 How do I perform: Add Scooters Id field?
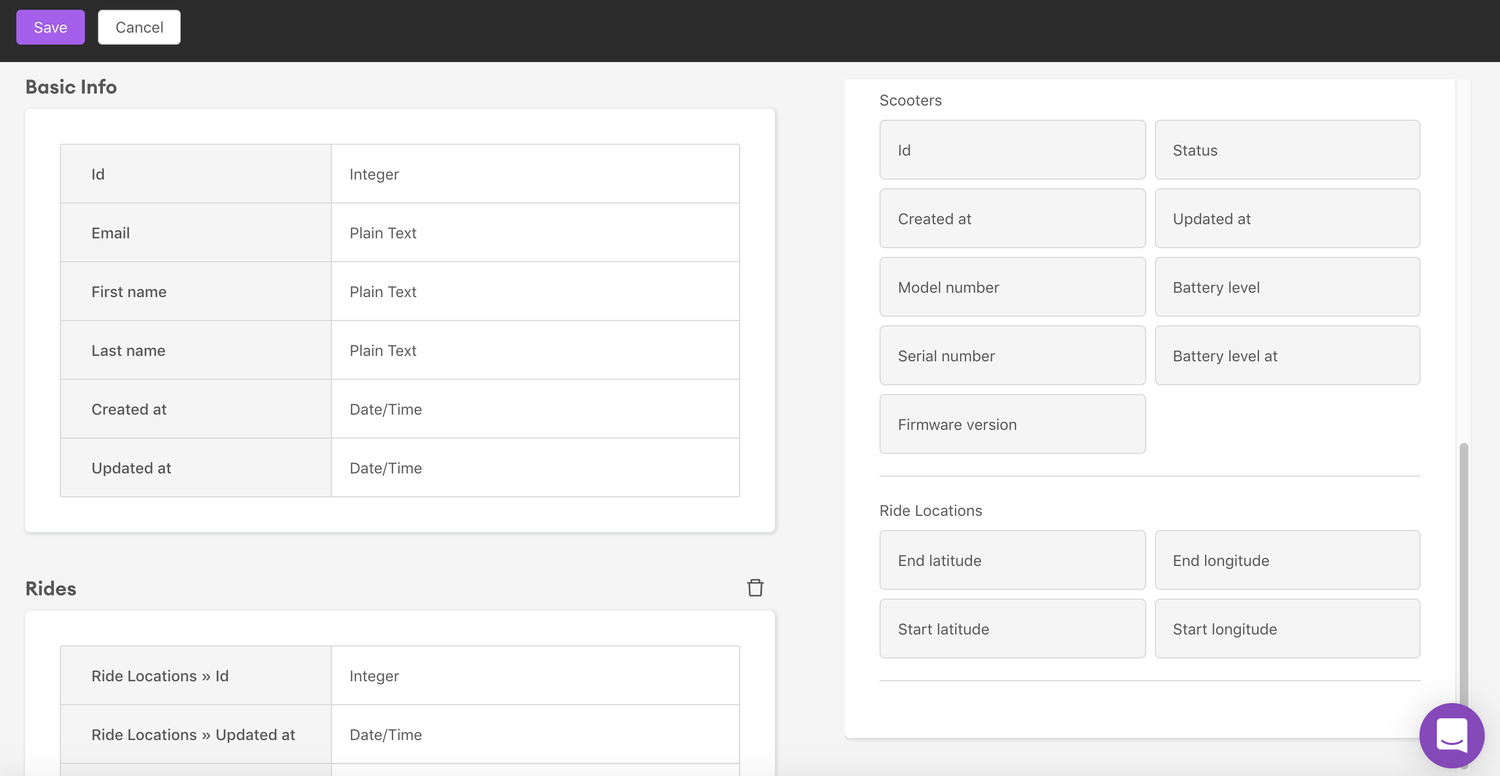(x=1012, y=150)
